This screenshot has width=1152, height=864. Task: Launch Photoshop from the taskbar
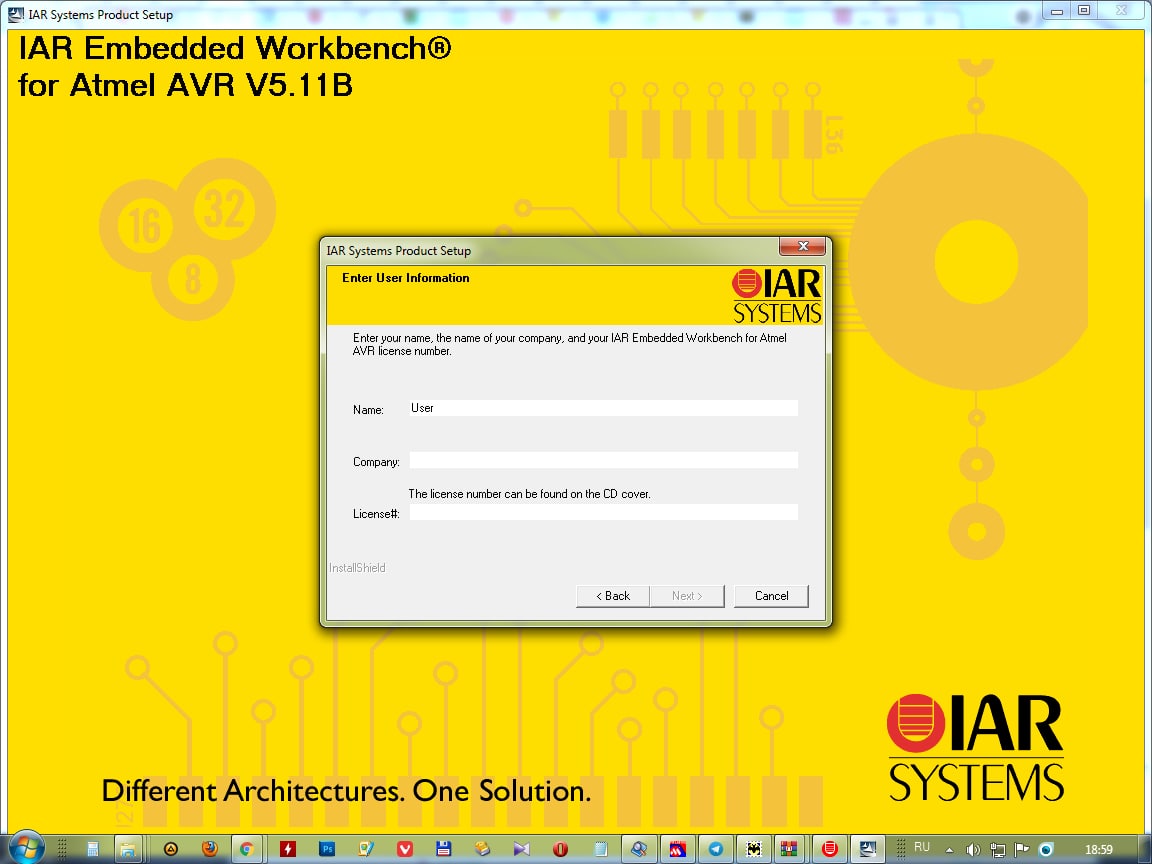[x=327, y=849]
